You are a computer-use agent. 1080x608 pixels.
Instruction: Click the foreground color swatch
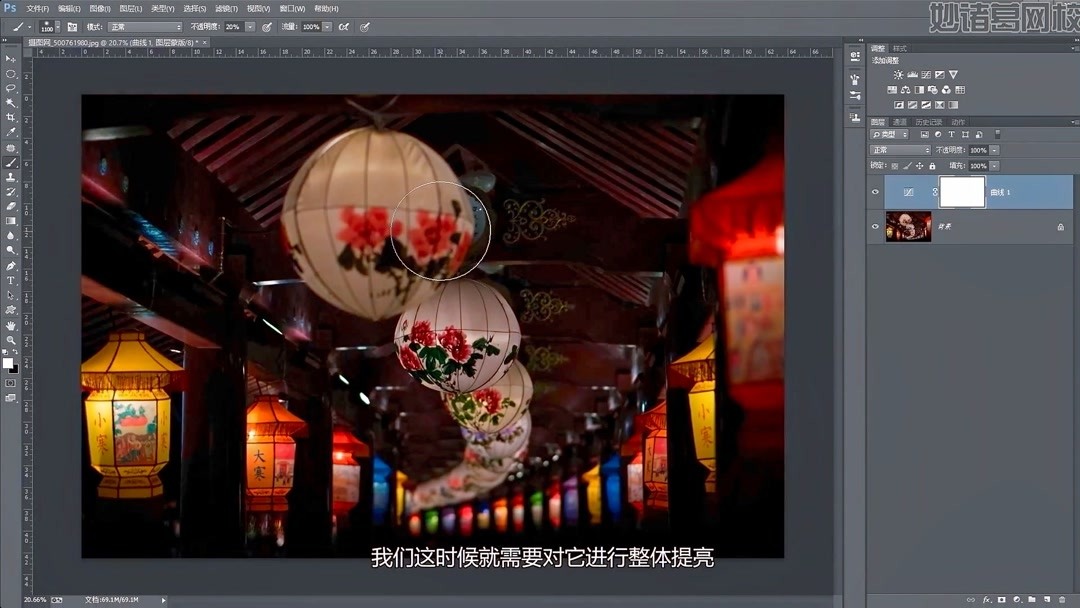tap(8, 363)
